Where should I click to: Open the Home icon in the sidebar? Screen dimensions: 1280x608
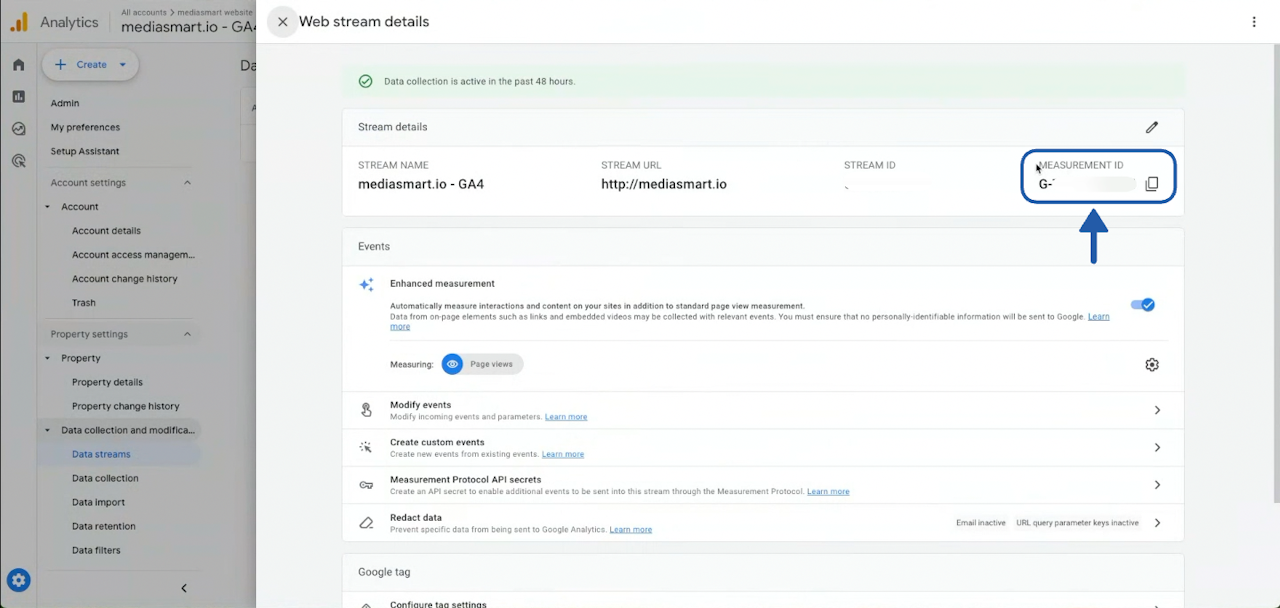18,65
